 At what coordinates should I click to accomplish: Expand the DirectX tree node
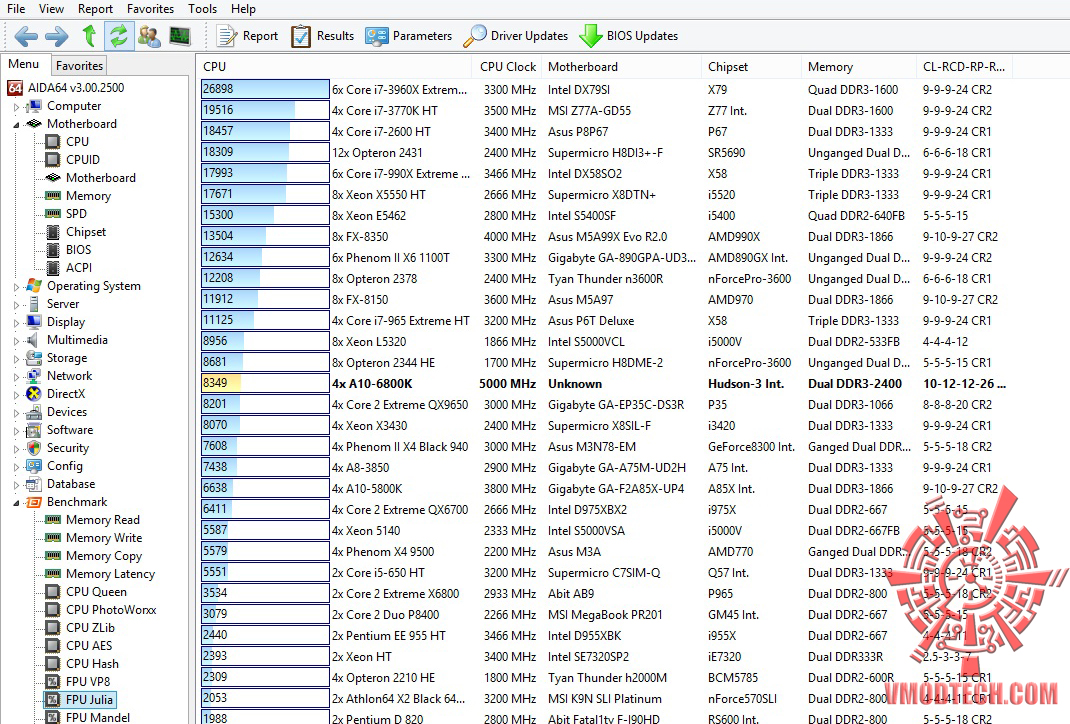coord(16,394)
